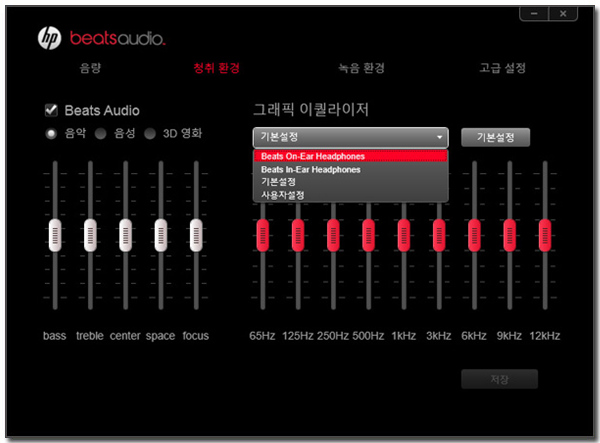The image size is (600, 443).
Task: Click the 250Hz label
Action: click(x=333, y=336)
